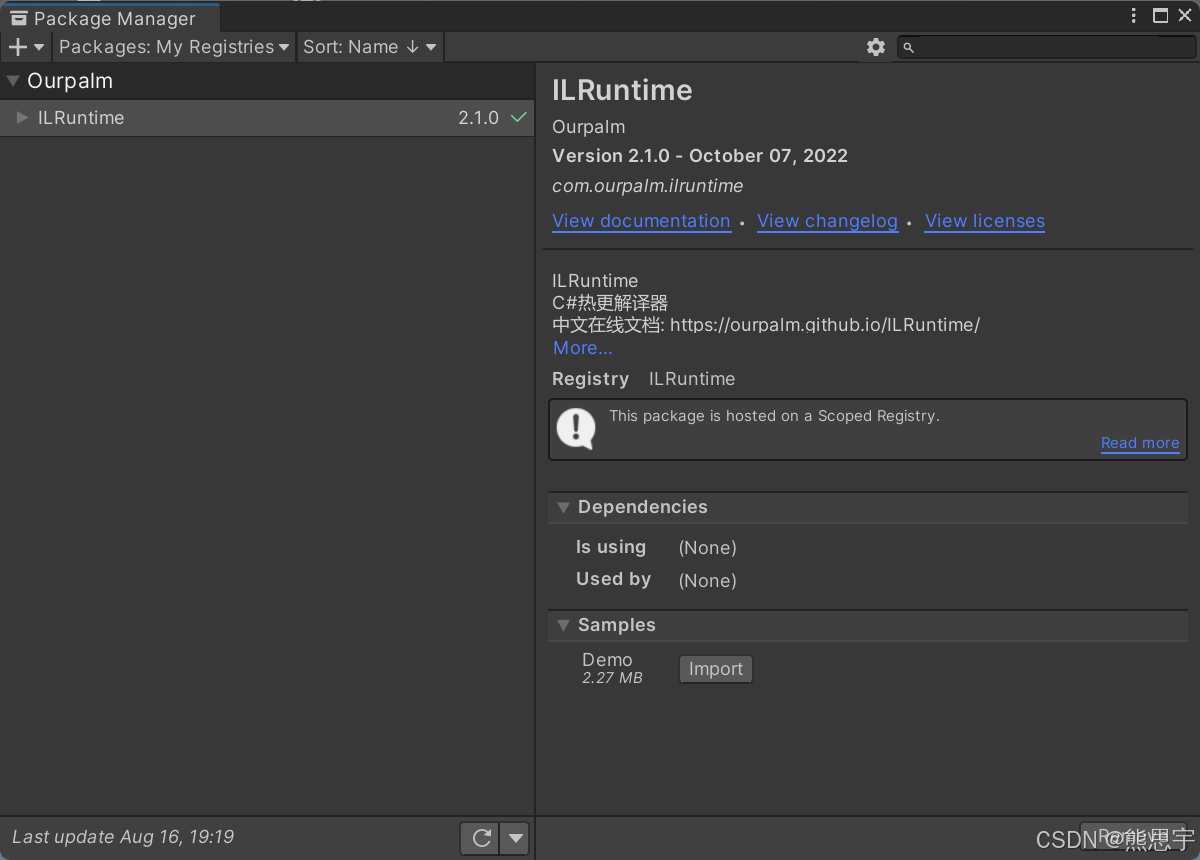The height and width of the screenshot is (860, 1200).
Task: Open the View documentation link
Action: (x=641, y=221)
